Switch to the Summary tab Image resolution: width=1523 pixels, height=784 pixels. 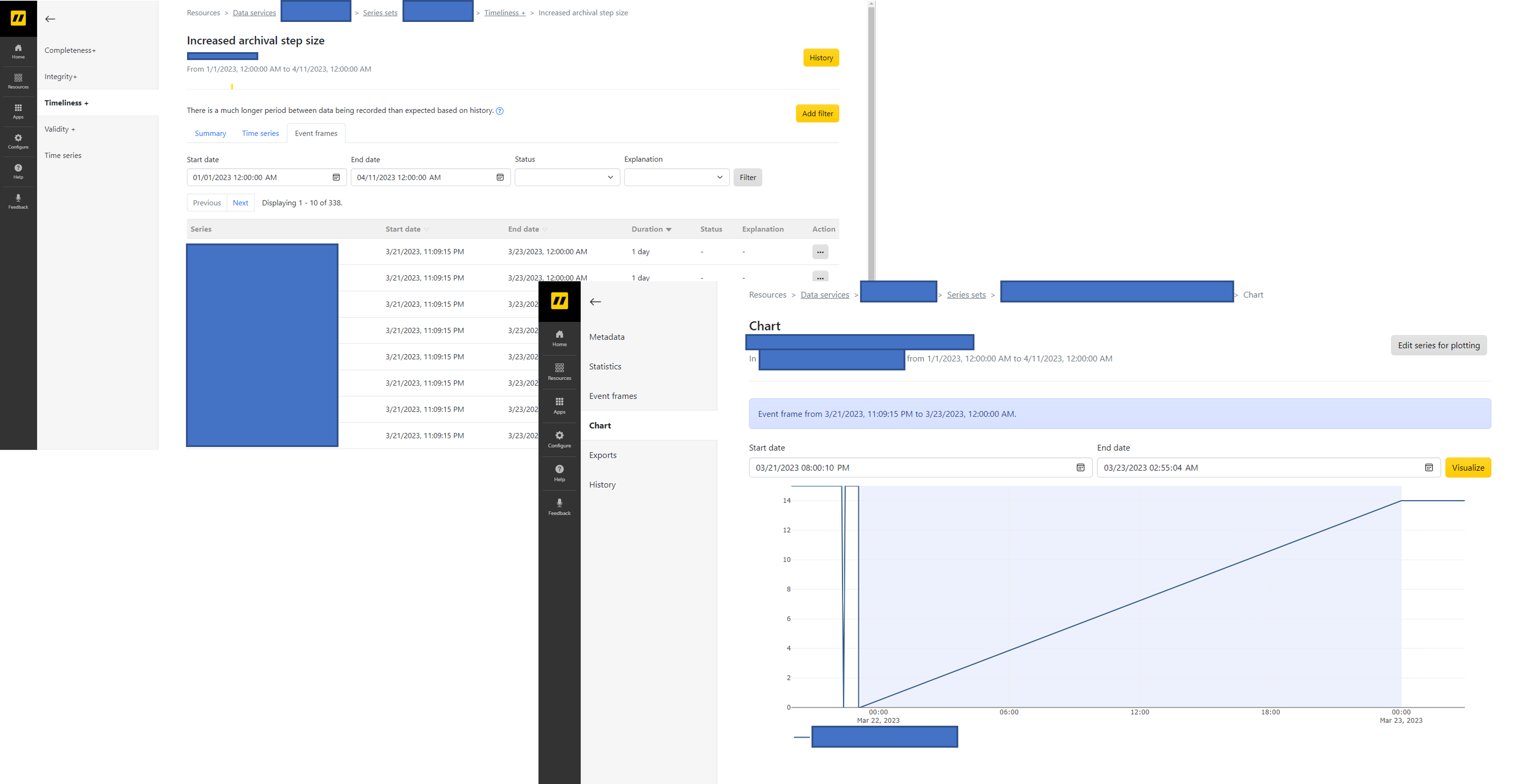210,133
